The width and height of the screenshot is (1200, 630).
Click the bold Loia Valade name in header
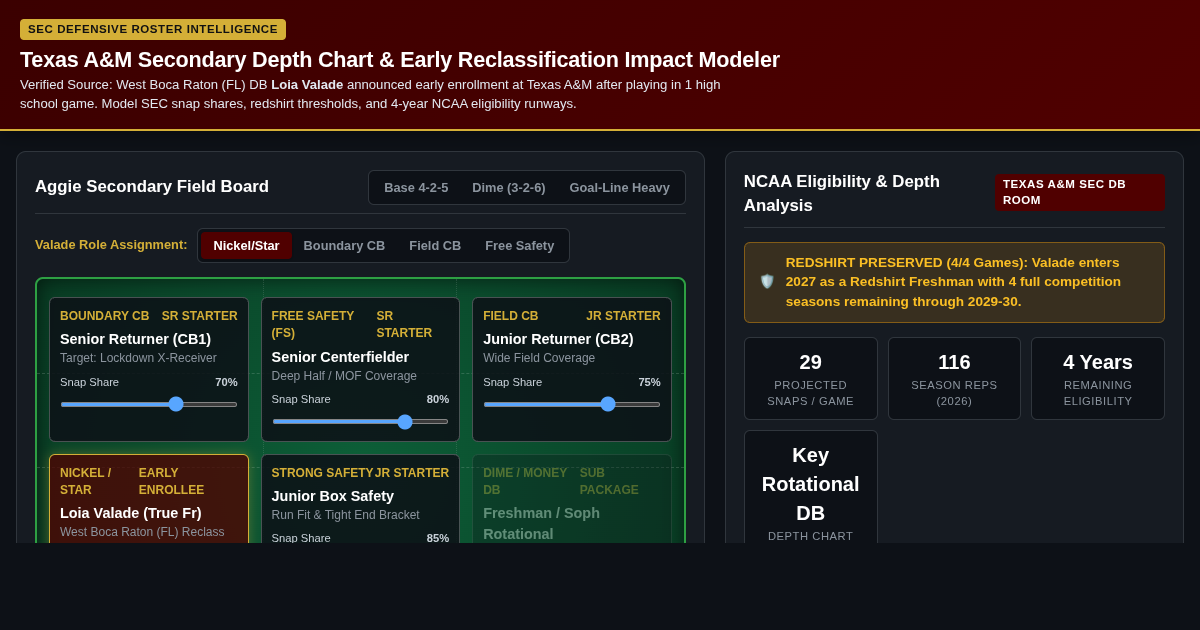(x=307, y=85)
